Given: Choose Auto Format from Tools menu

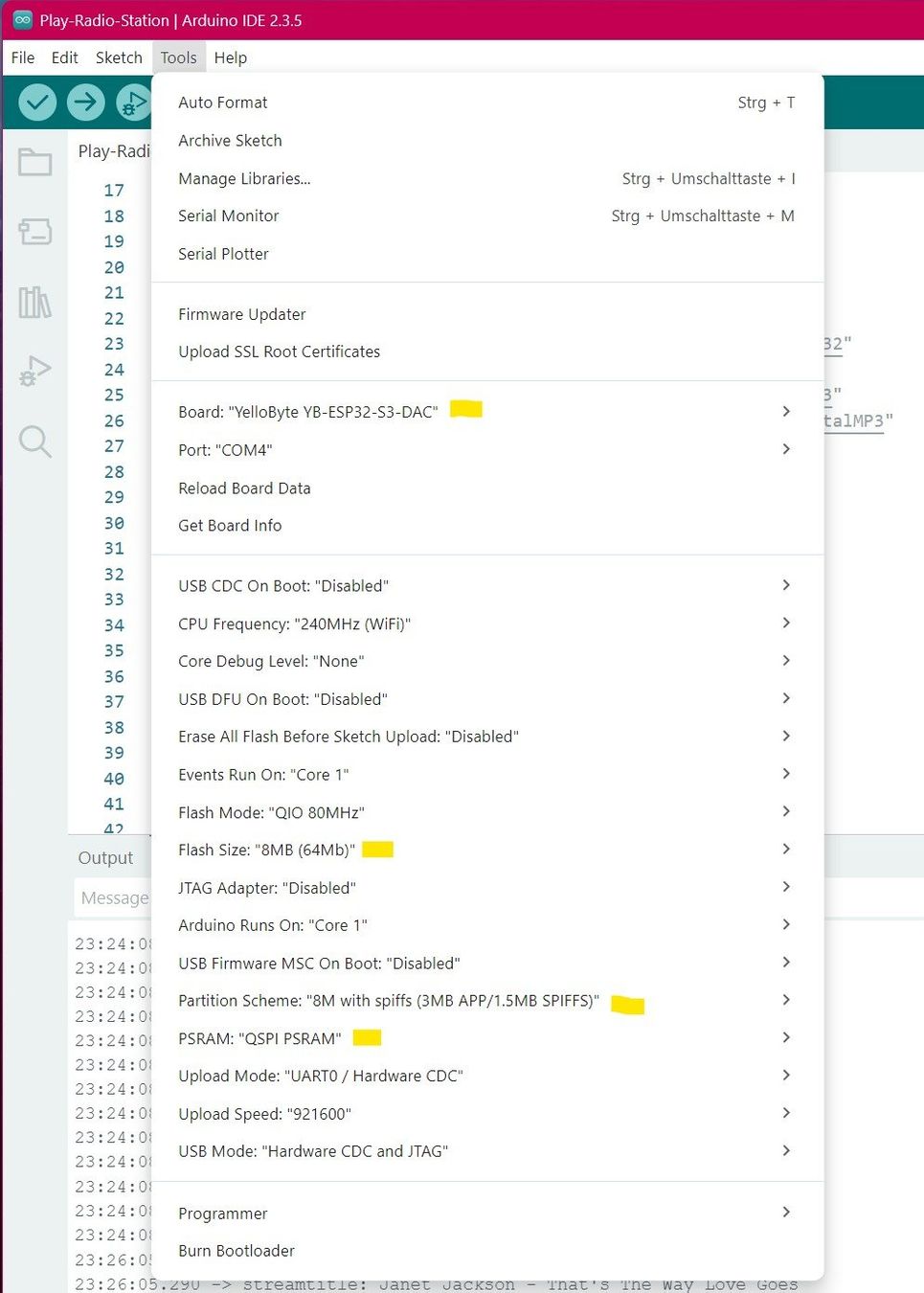Looking at the screenshot, I should [x=487, y=102].
